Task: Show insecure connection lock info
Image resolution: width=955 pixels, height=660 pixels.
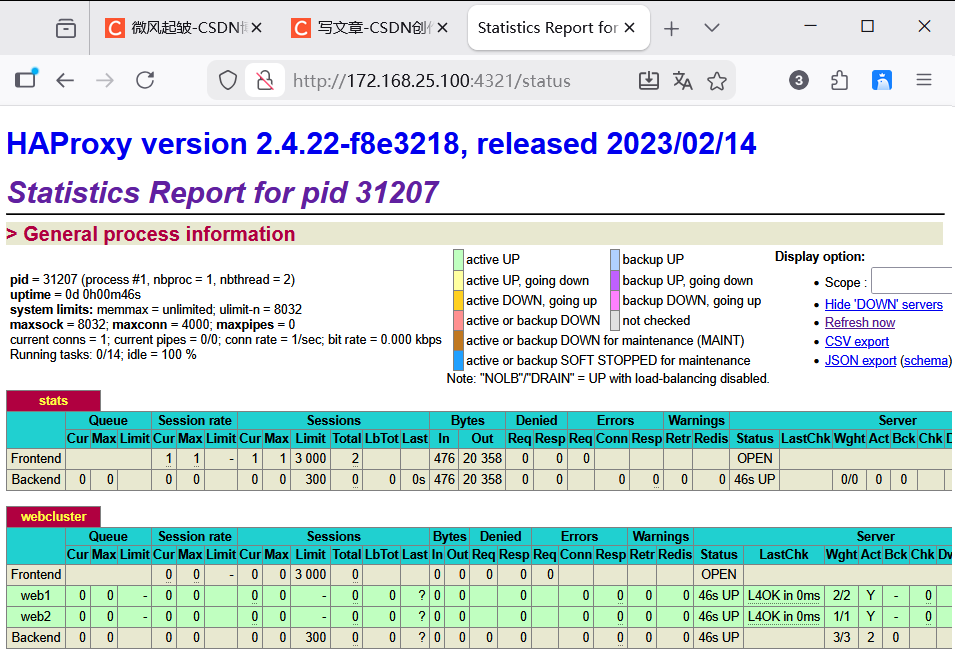Action: [x=265, y=80]
